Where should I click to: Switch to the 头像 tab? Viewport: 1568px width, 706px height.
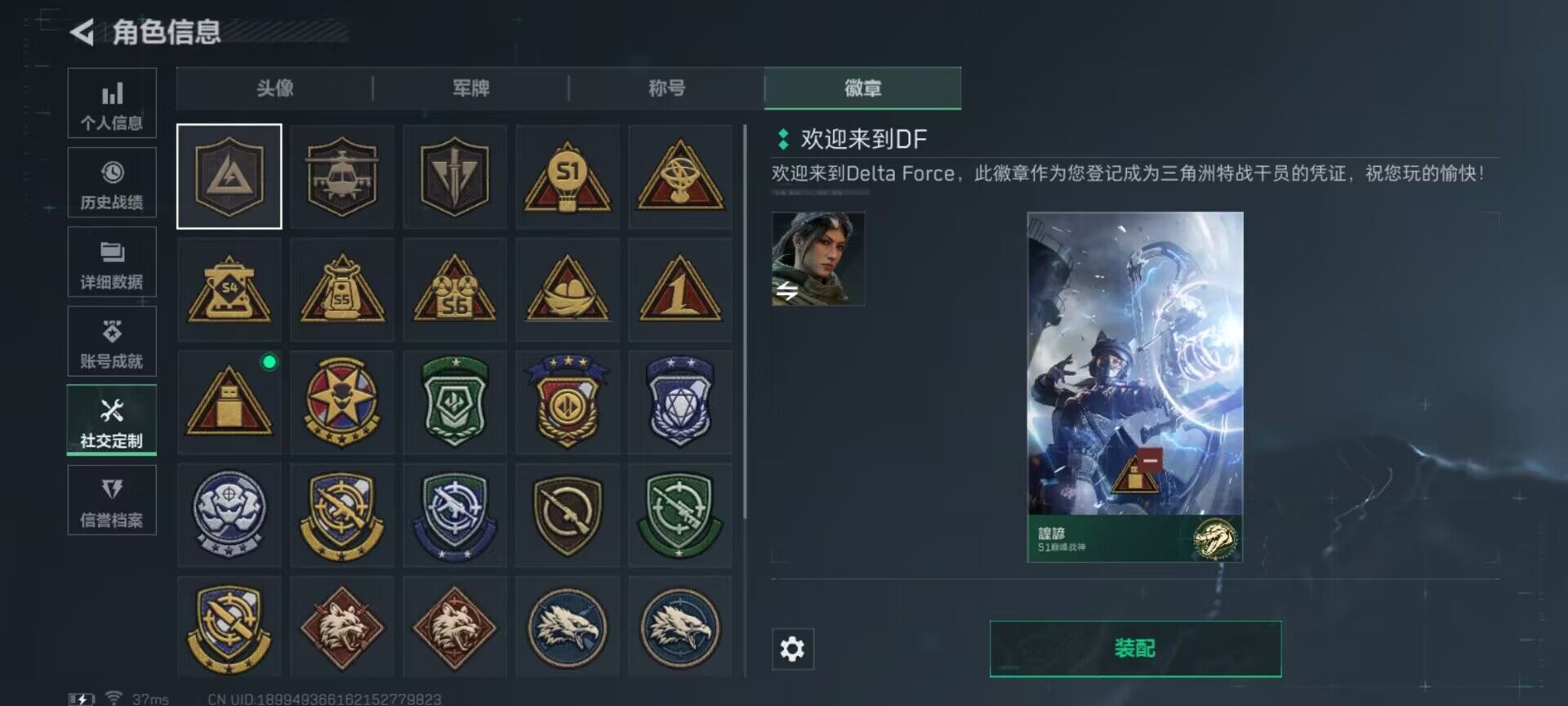click(274, 88)
